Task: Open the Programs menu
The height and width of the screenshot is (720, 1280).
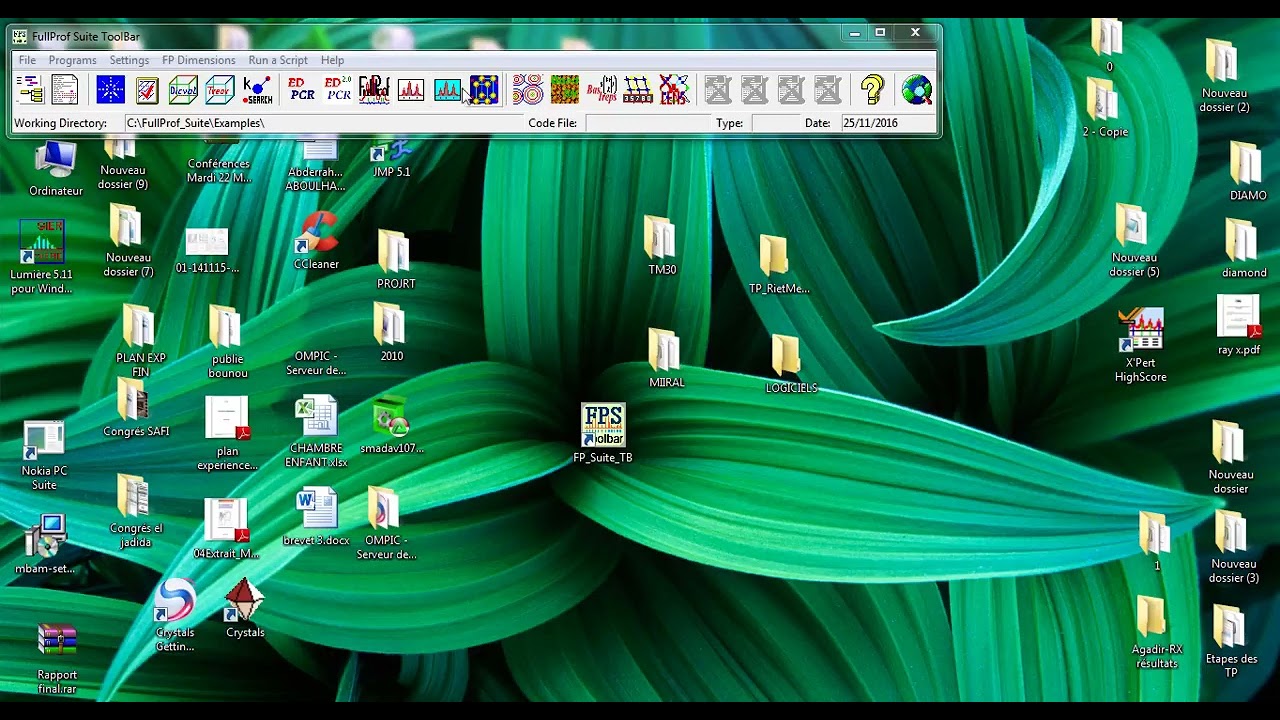Action: (72, 60)
